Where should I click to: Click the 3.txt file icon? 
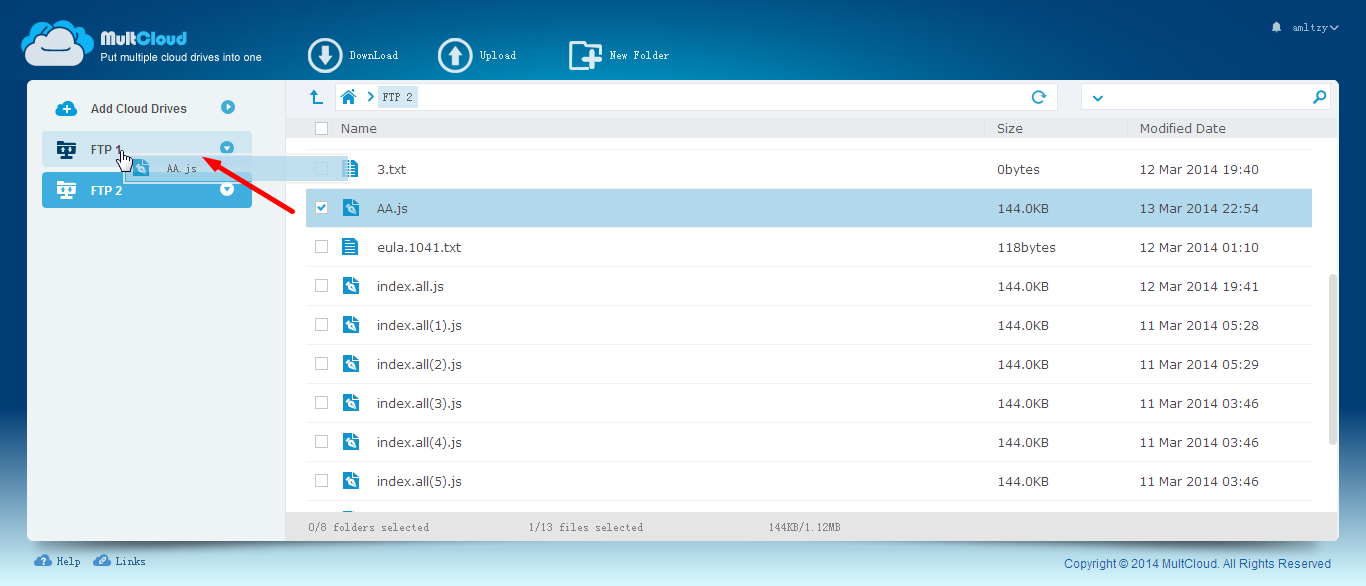(350, 169)
